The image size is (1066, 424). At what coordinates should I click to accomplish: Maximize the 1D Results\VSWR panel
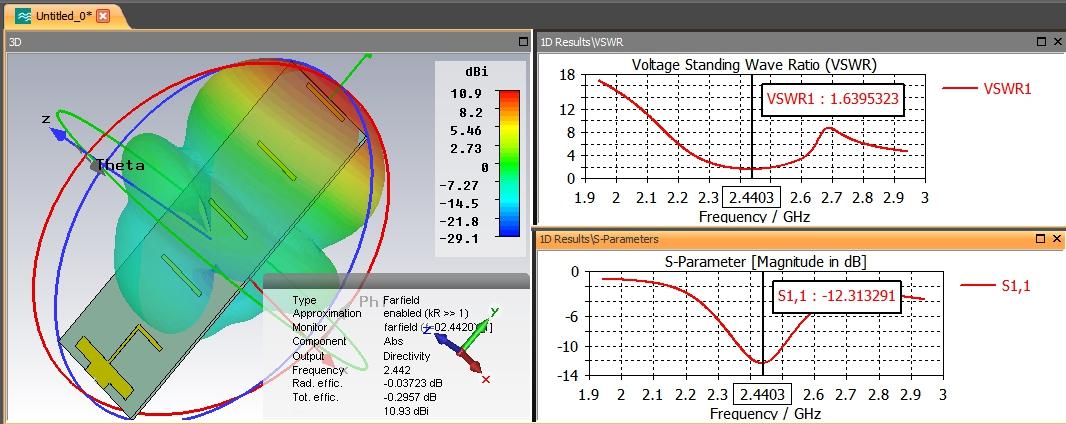pyautogui.click(x=1042, y=41)
